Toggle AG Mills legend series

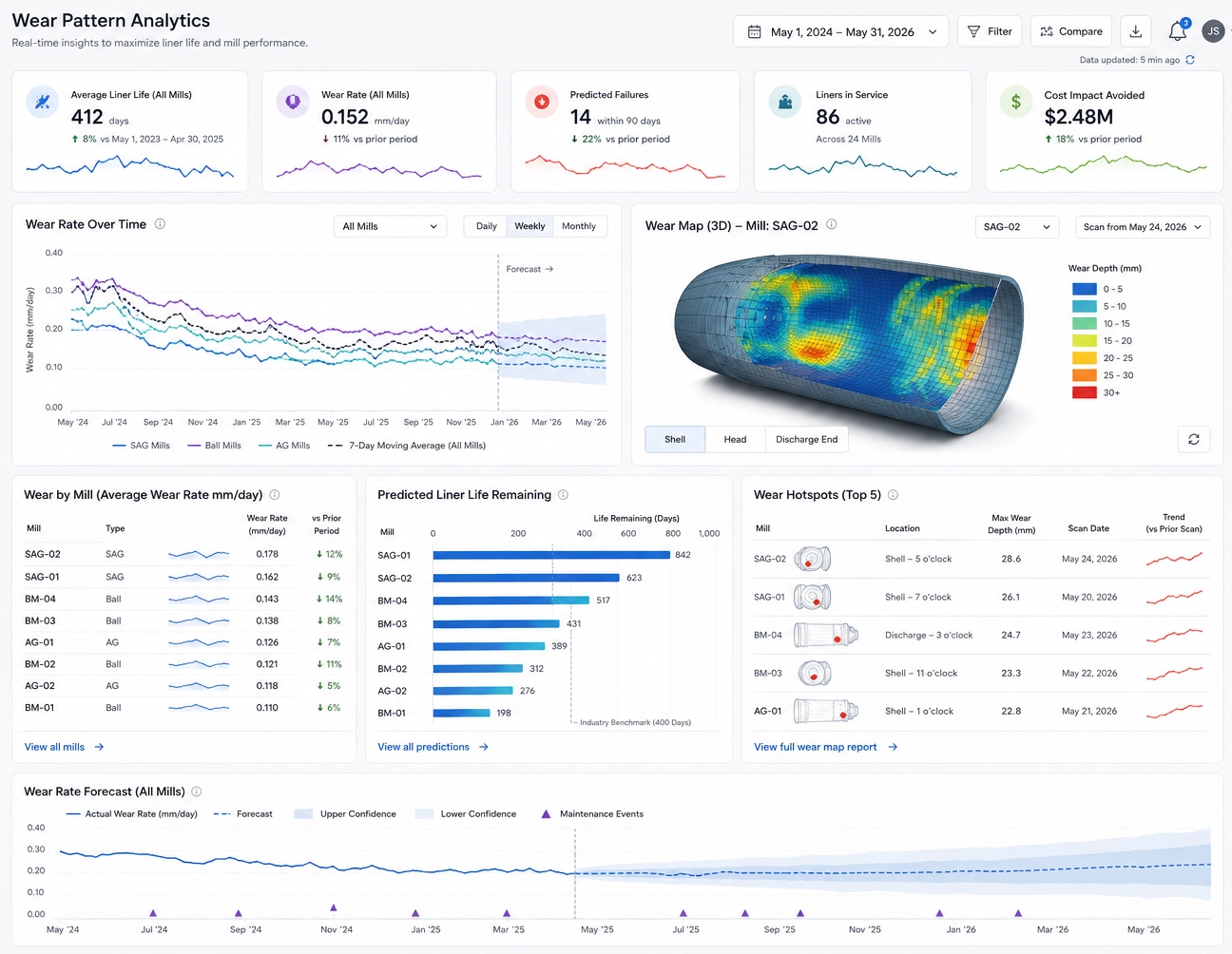click(x=284, y=446)
